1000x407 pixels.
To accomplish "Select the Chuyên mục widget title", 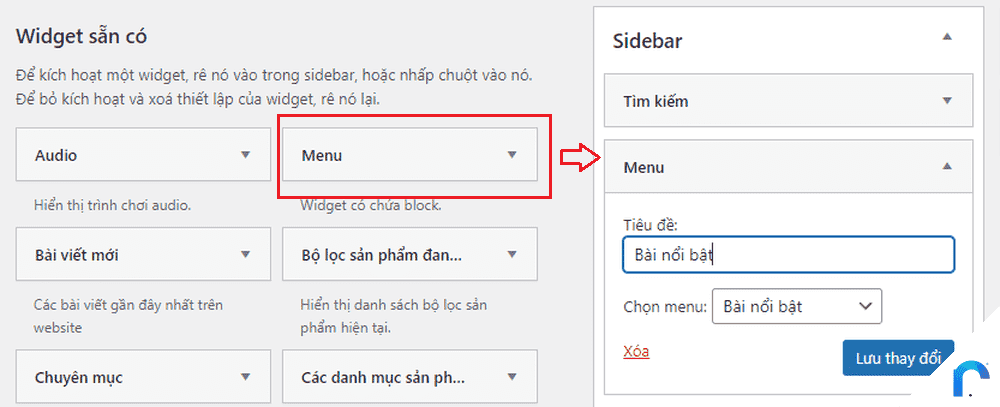I will pyautogui.click(x=78, y=378).
